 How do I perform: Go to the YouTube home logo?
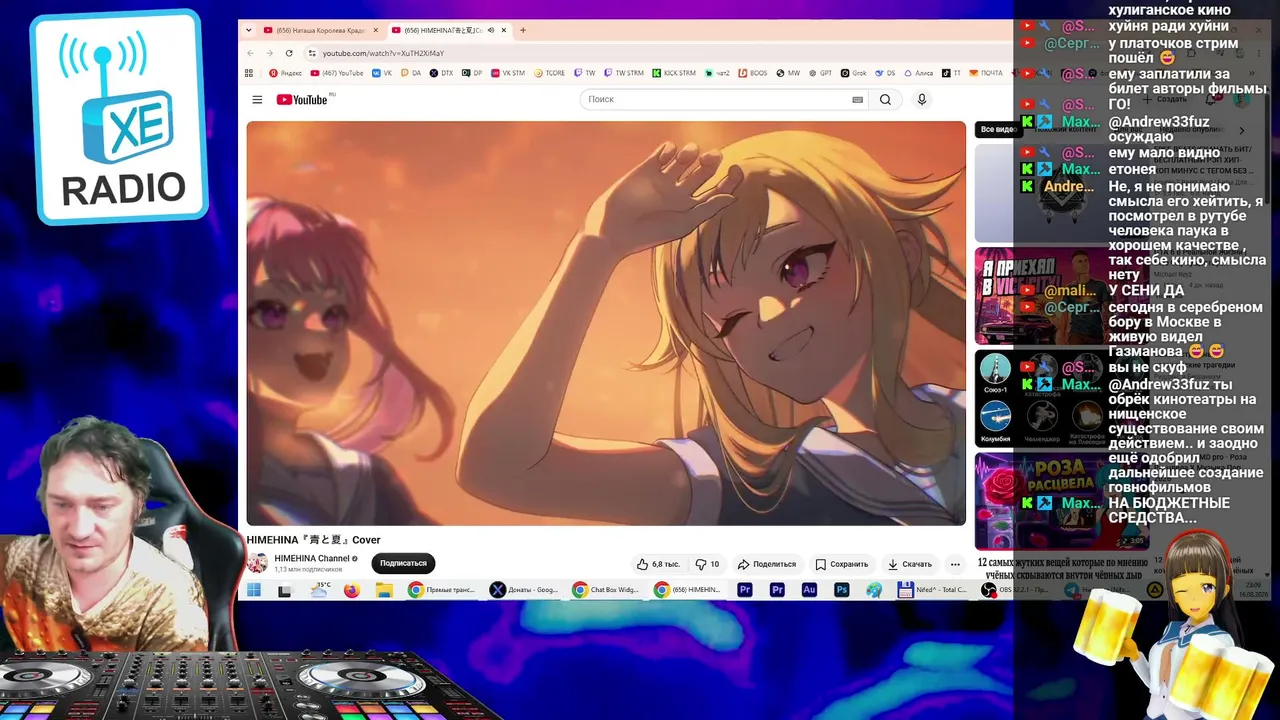point(302,99)
